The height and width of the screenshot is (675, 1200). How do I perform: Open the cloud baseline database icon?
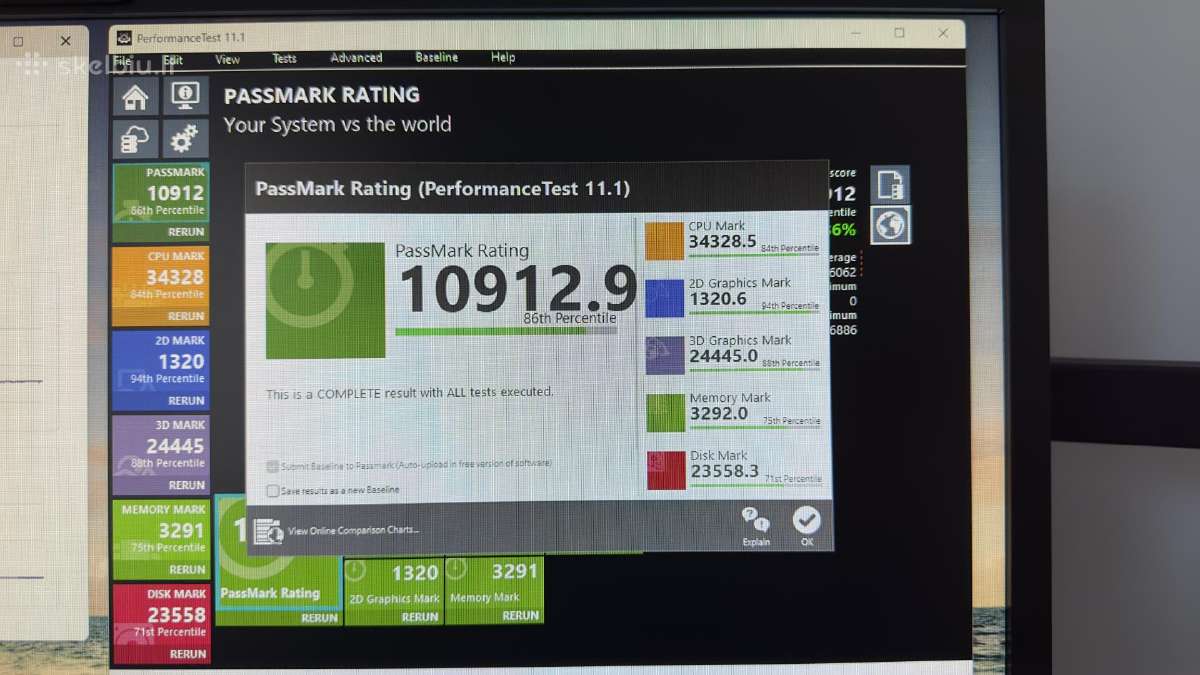[x=135, y=139]
